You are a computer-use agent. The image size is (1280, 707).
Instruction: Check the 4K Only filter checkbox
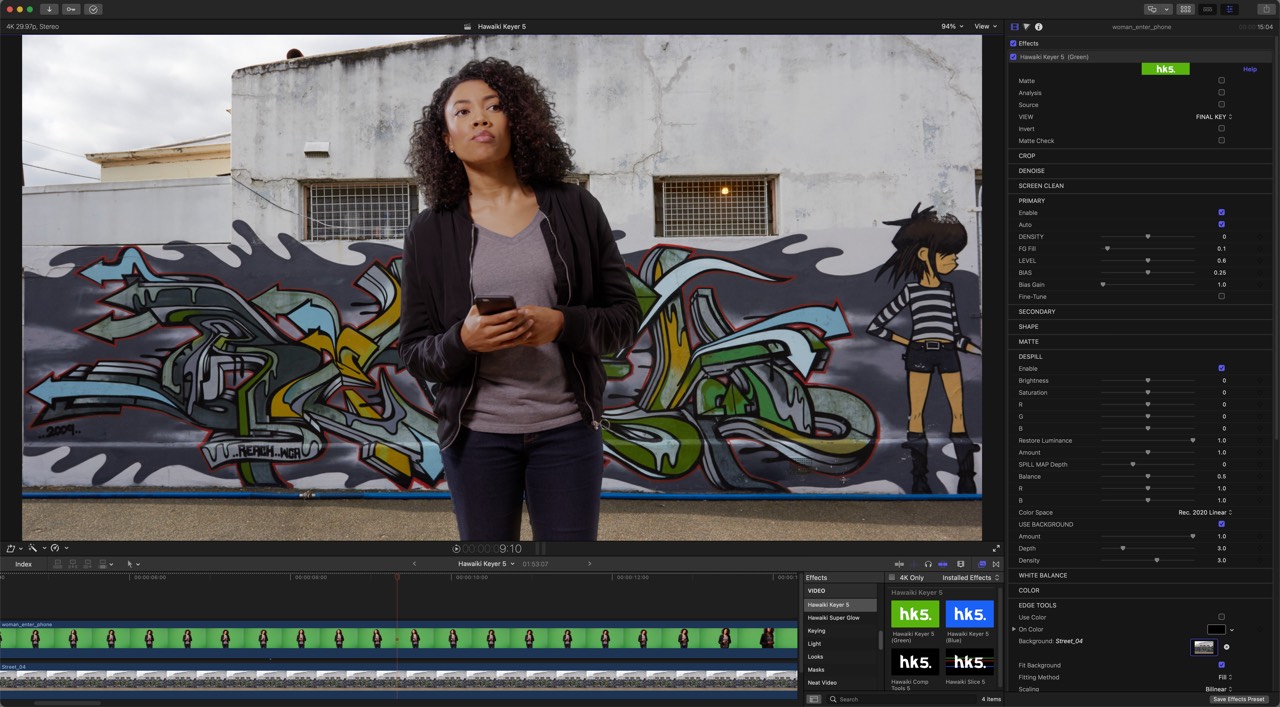[x=892, y=577]
